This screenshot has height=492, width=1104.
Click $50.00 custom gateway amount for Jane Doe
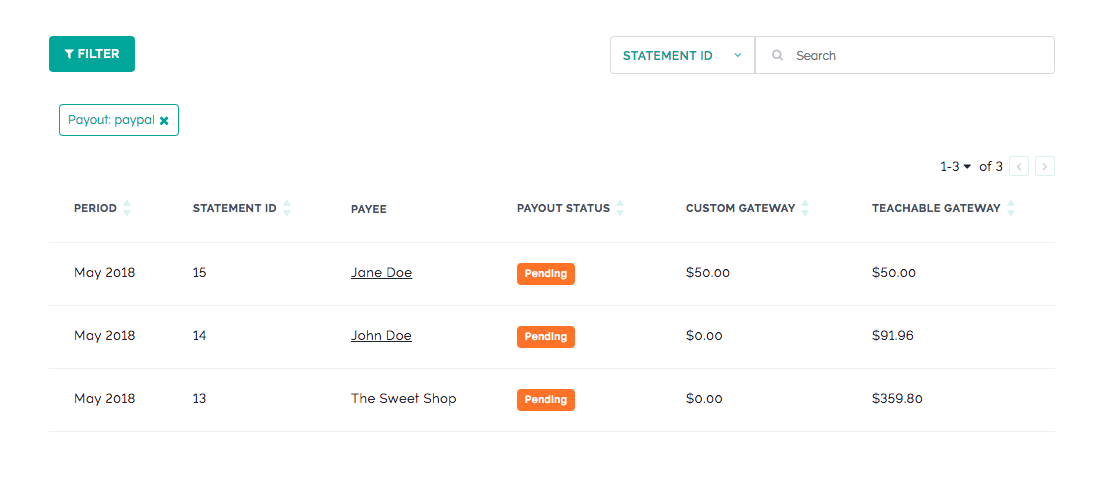[x=708, y=273]
